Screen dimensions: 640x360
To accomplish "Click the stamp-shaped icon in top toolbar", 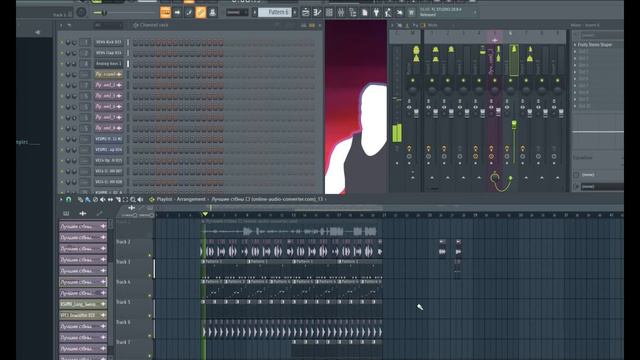I will tap(212, 13).
